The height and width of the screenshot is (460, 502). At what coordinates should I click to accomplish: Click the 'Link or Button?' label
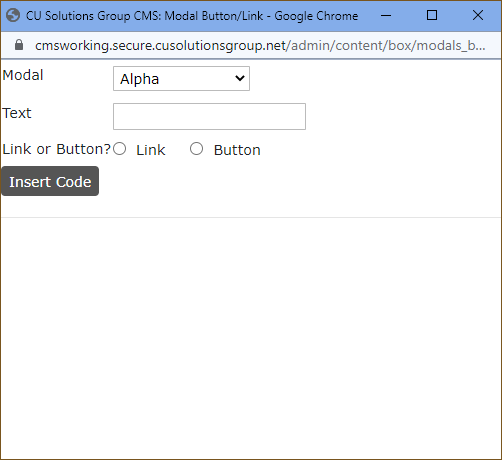point(56,149)
